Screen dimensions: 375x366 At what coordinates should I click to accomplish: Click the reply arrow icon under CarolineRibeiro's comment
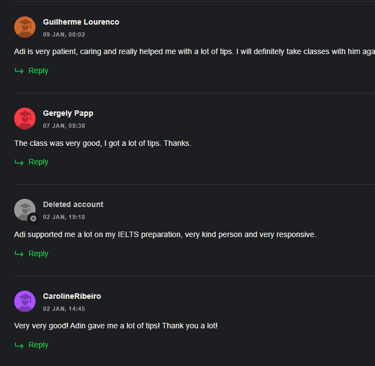tap(19, 345)
